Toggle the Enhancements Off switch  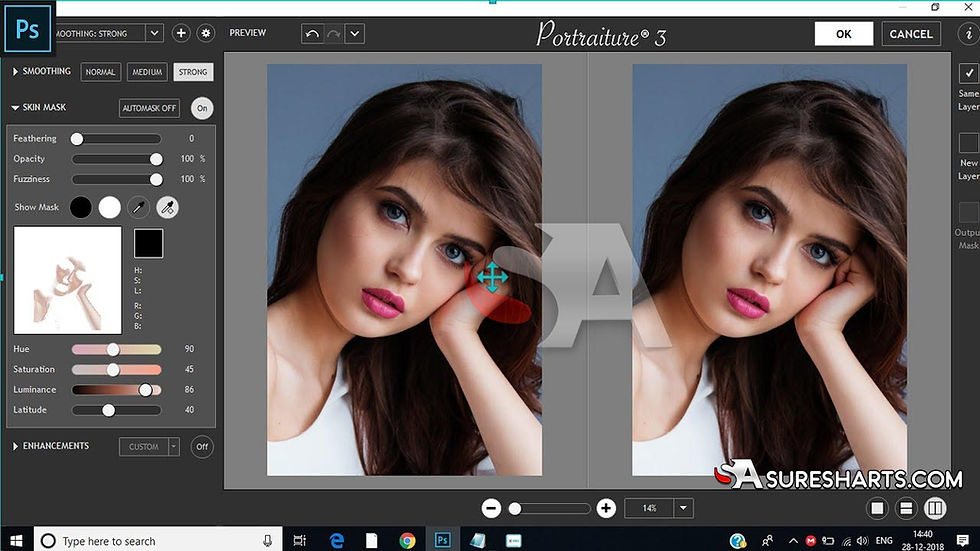click(x=202, y=447)
